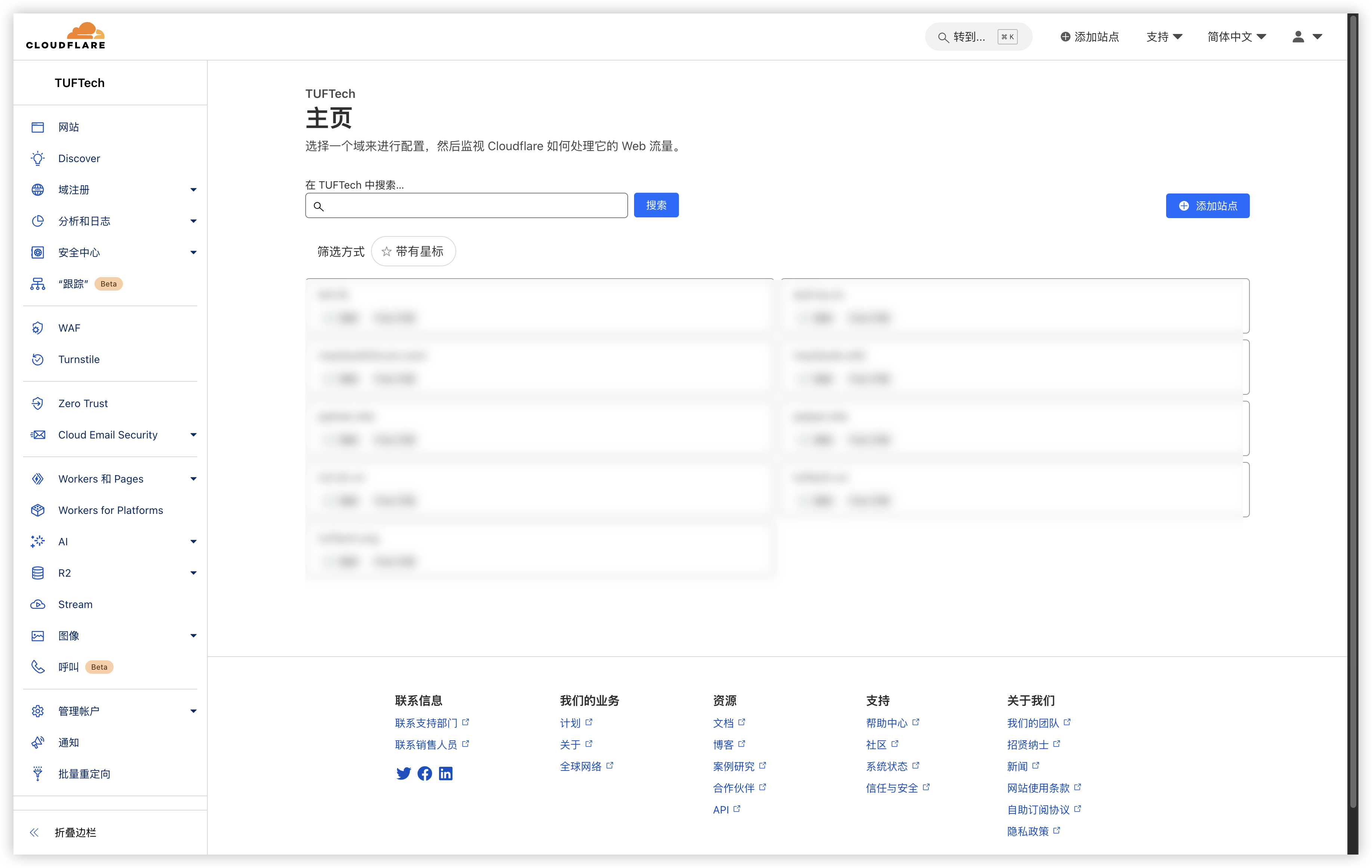Open WAF from the sidebar
This screenshot has width=1372, height=868.
pos(69,328)
